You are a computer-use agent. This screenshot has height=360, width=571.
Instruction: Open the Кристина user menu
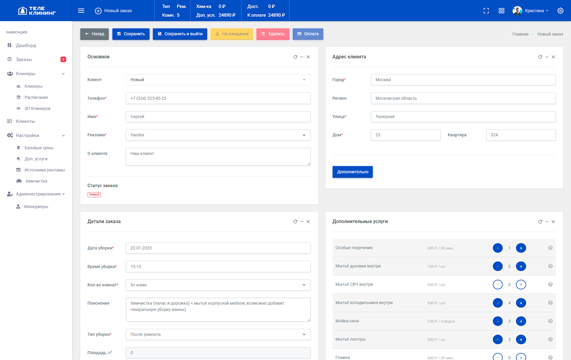(530, 11)
